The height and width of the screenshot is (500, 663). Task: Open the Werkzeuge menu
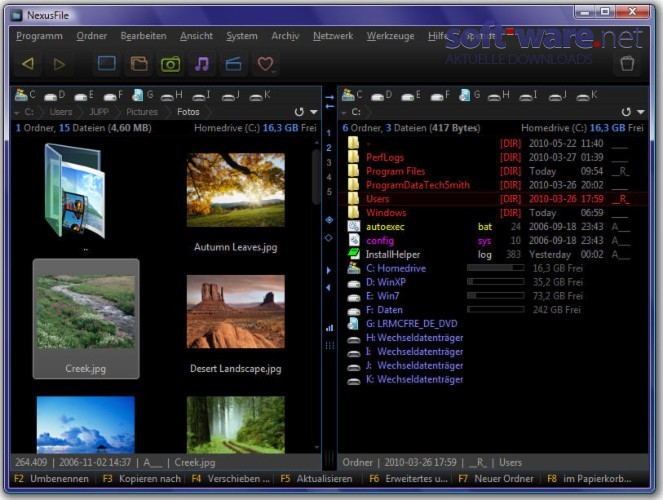click(x=390, y=36)
